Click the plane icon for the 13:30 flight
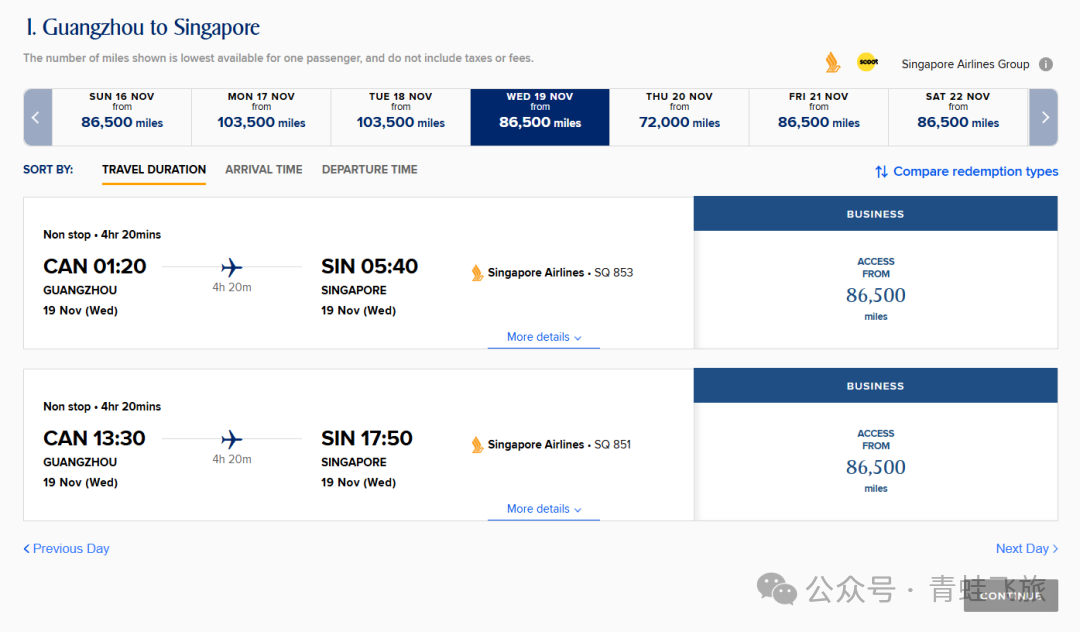The image size is (1080, 632). pos(232,439)
